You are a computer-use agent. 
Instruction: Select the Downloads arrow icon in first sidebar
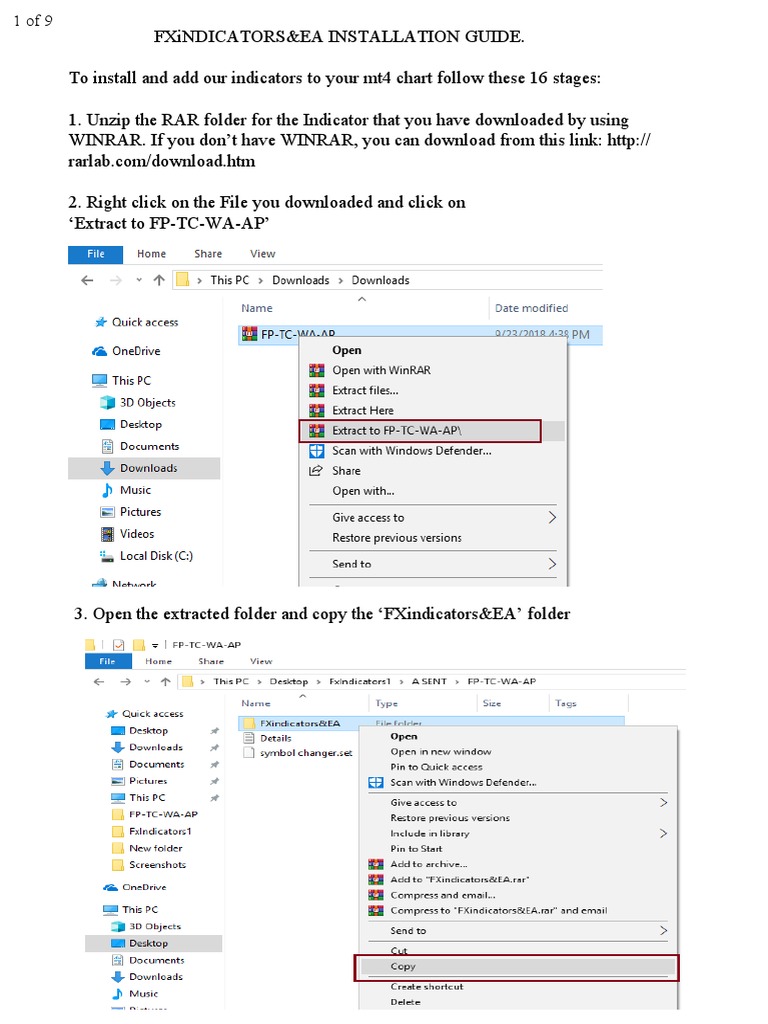[107, 468]
